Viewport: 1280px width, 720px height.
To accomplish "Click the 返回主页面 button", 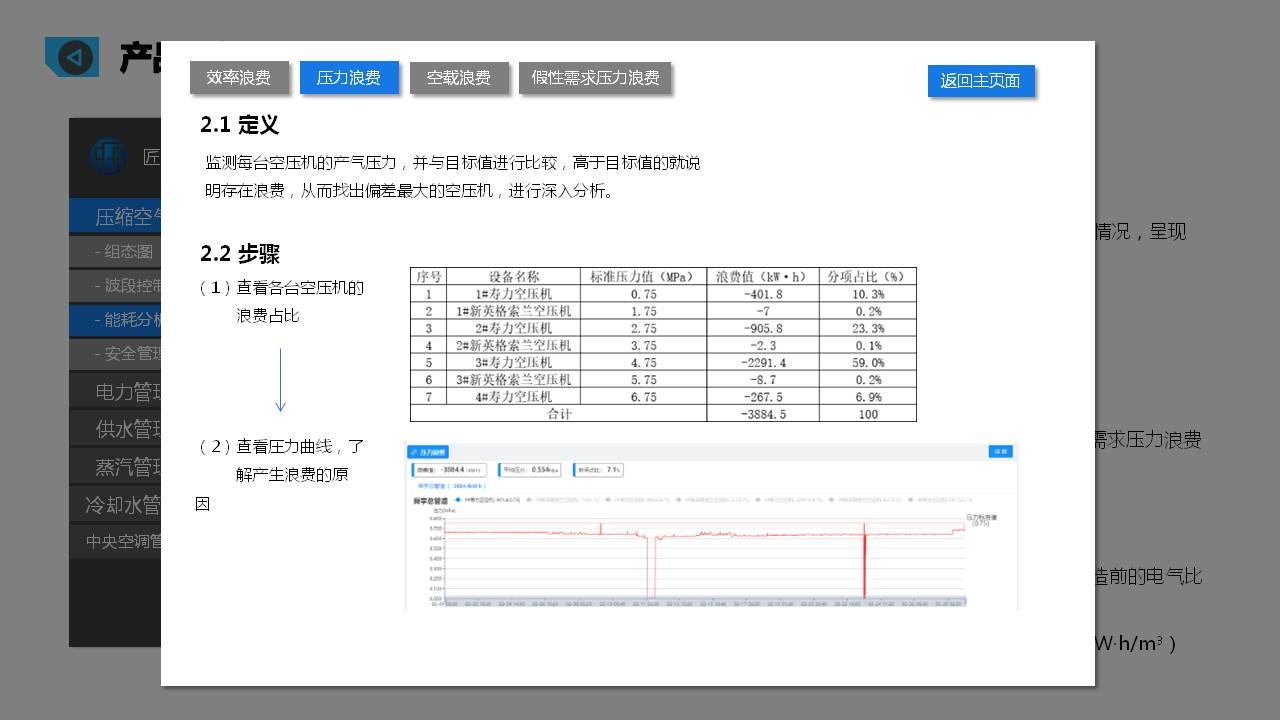I will 980,81.
